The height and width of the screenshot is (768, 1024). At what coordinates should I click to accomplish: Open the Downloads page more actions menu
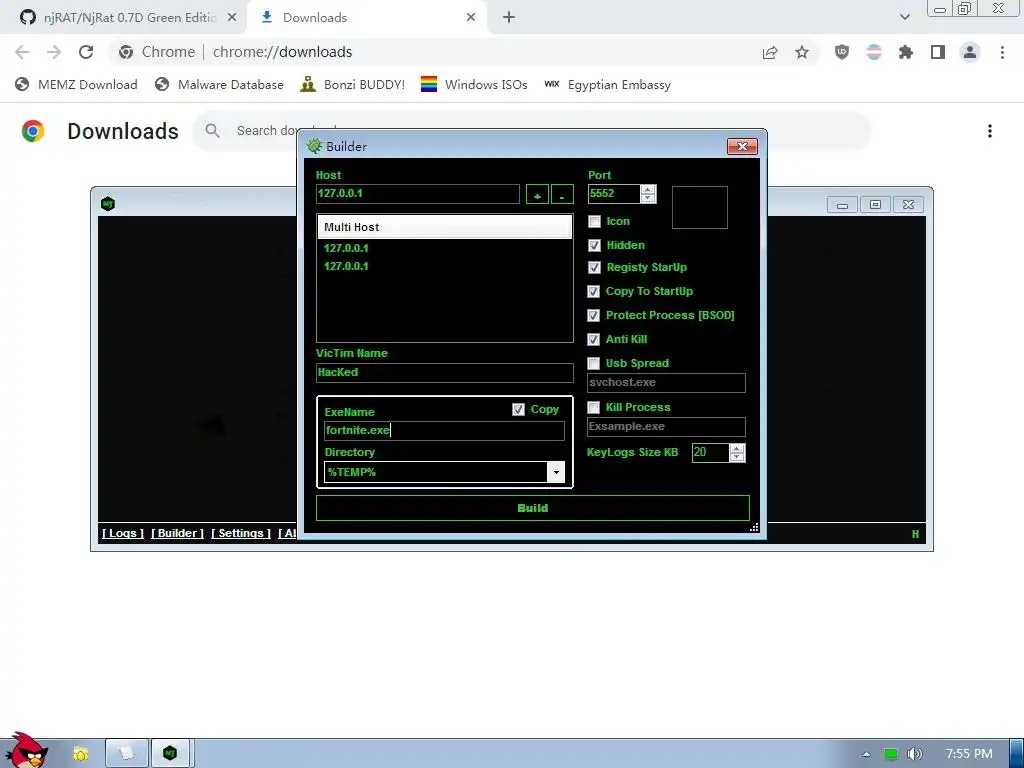(x=990, y=131)
